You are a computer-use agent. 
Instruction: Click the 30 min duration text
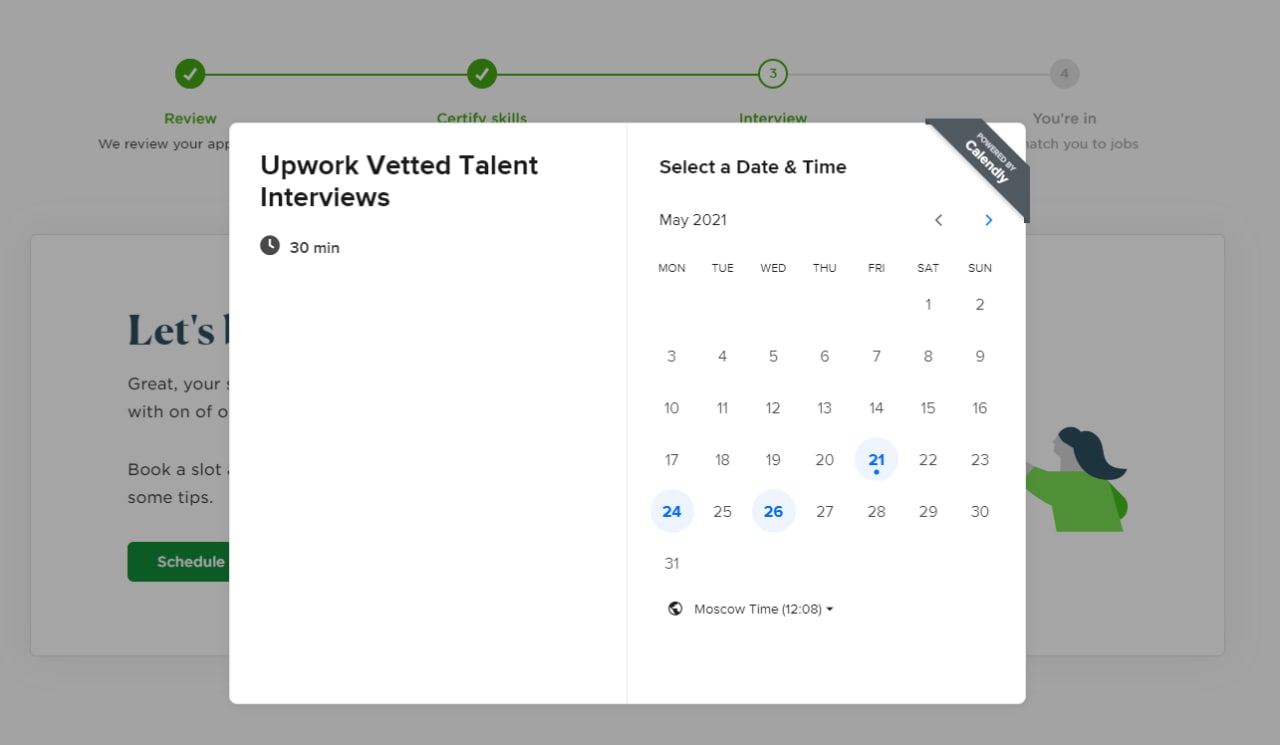click(x=315, y=248)
